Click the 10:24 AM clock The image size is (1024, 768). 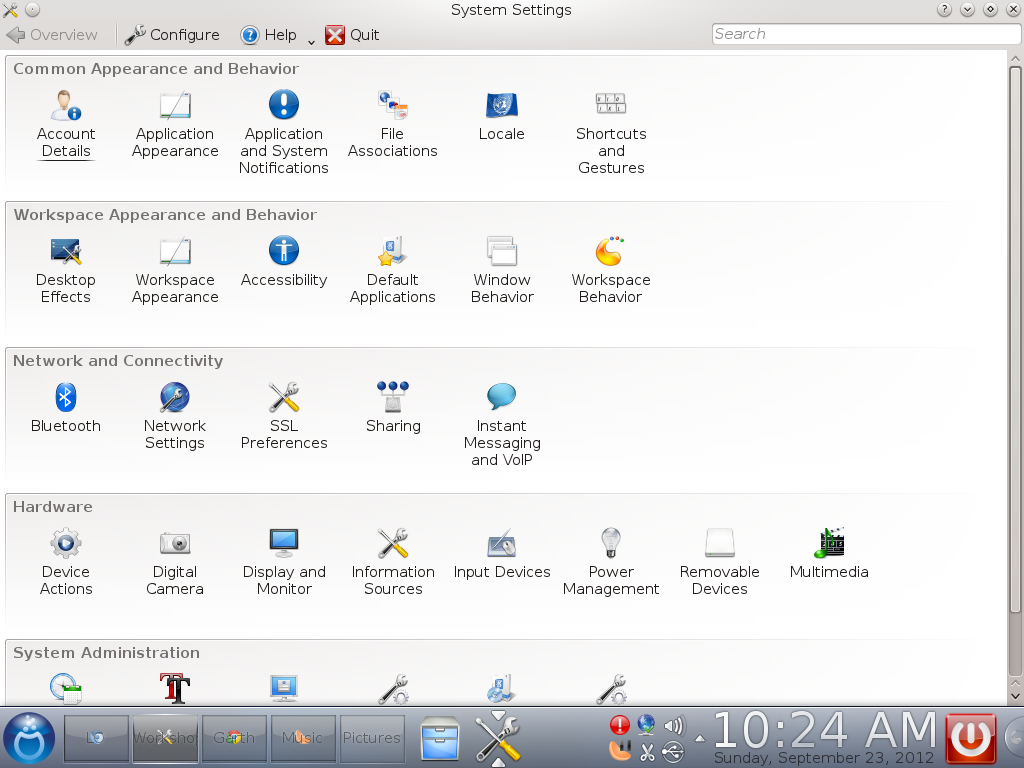point(825,729)
